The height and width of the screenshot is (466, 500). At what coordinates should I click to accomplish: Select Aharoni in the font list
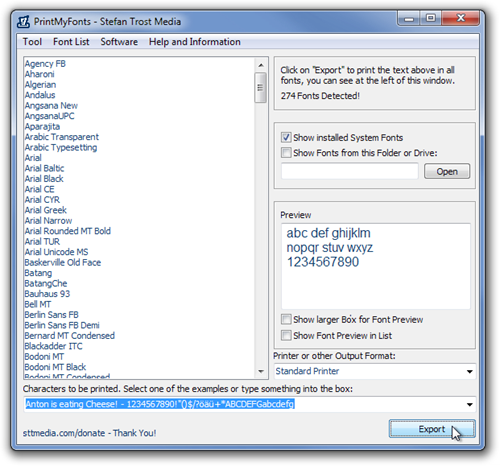(x=39, y=74)
